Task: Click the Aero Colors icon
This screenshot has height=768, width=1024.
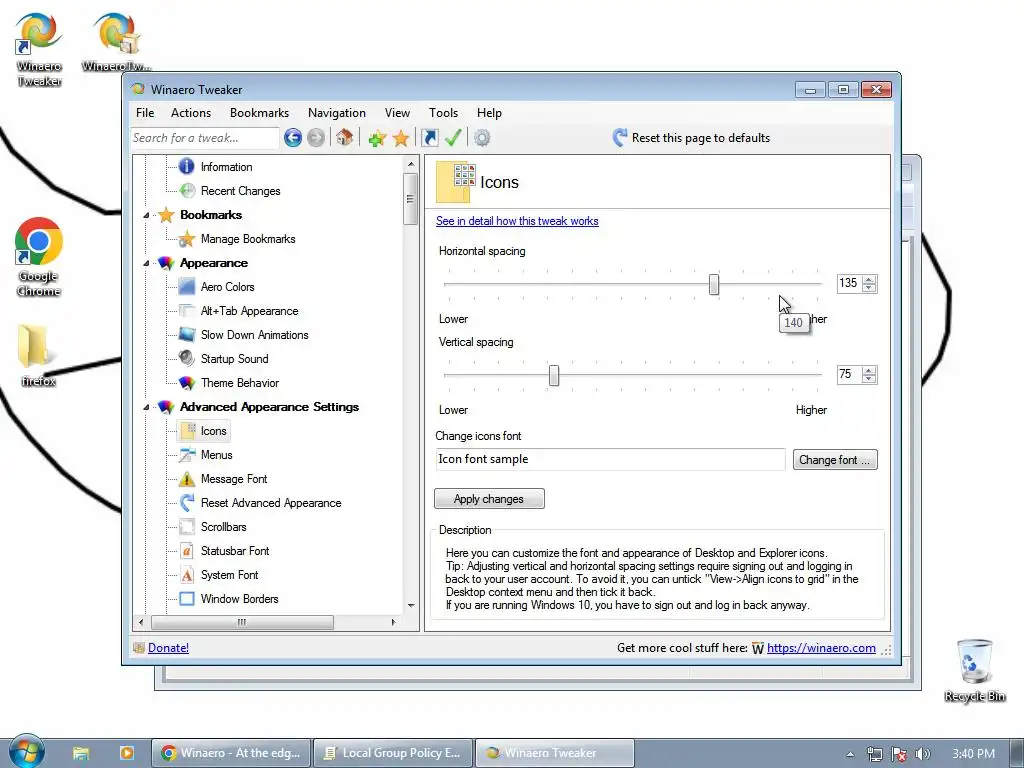Action: [187, 287]
